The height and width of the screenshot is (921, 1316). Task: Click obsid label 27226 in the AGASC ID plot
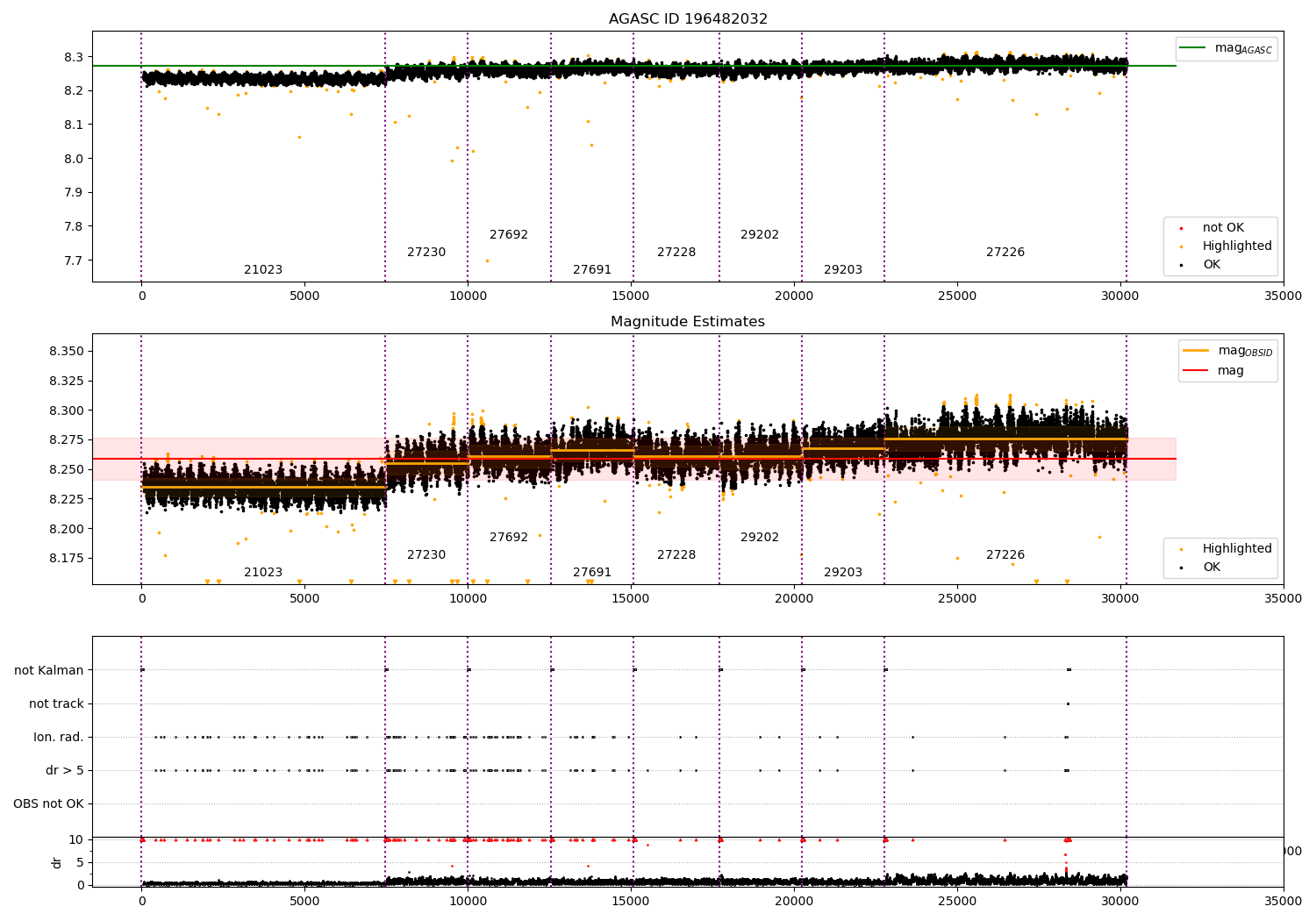[x=1005, y=253]
